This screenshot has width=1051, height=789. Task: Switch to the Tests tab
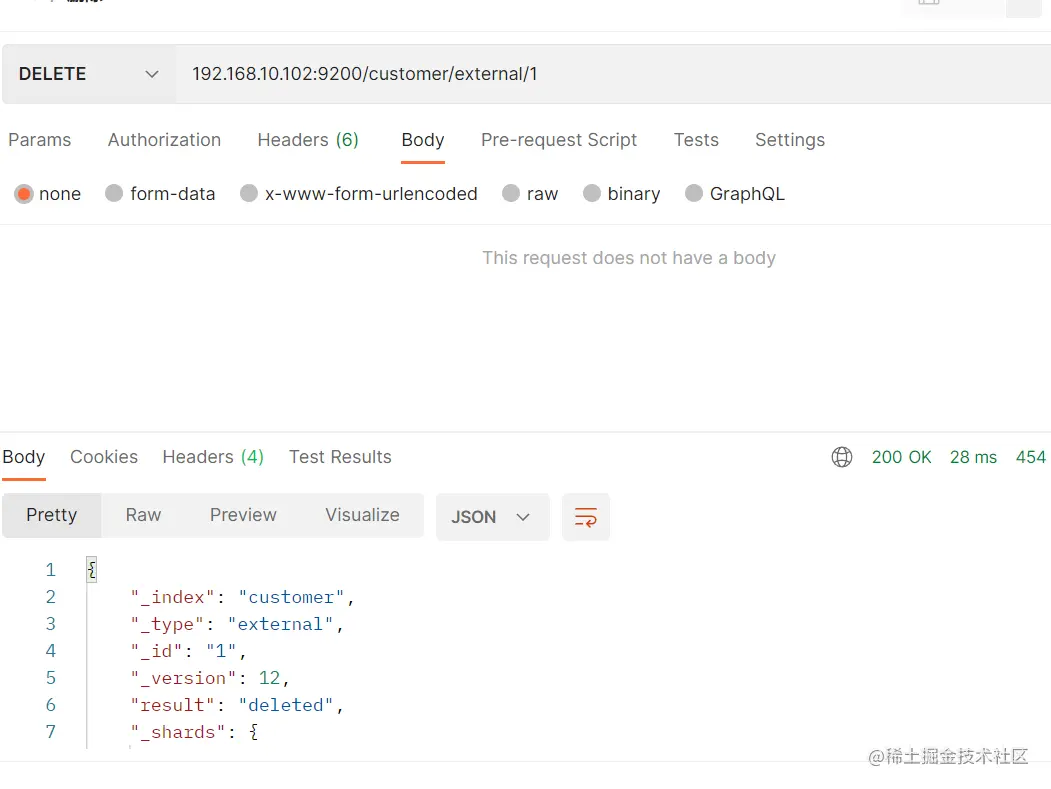(696, 139)
